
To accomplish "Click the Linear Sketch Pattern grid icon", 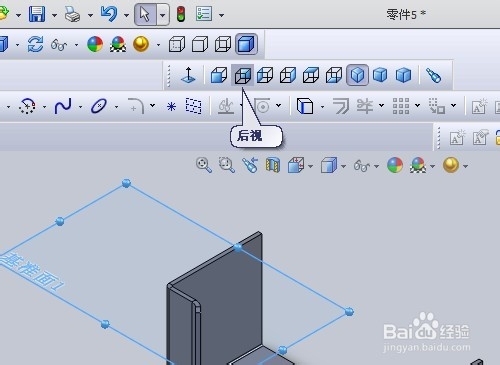I will tap(401, 106).
